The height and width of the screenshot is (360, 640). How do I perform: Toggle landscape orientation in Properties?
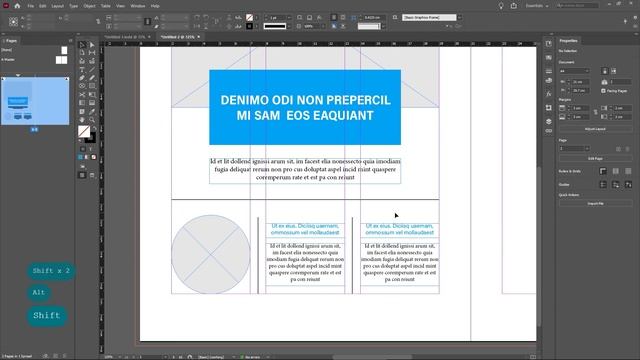coord(613,71)
